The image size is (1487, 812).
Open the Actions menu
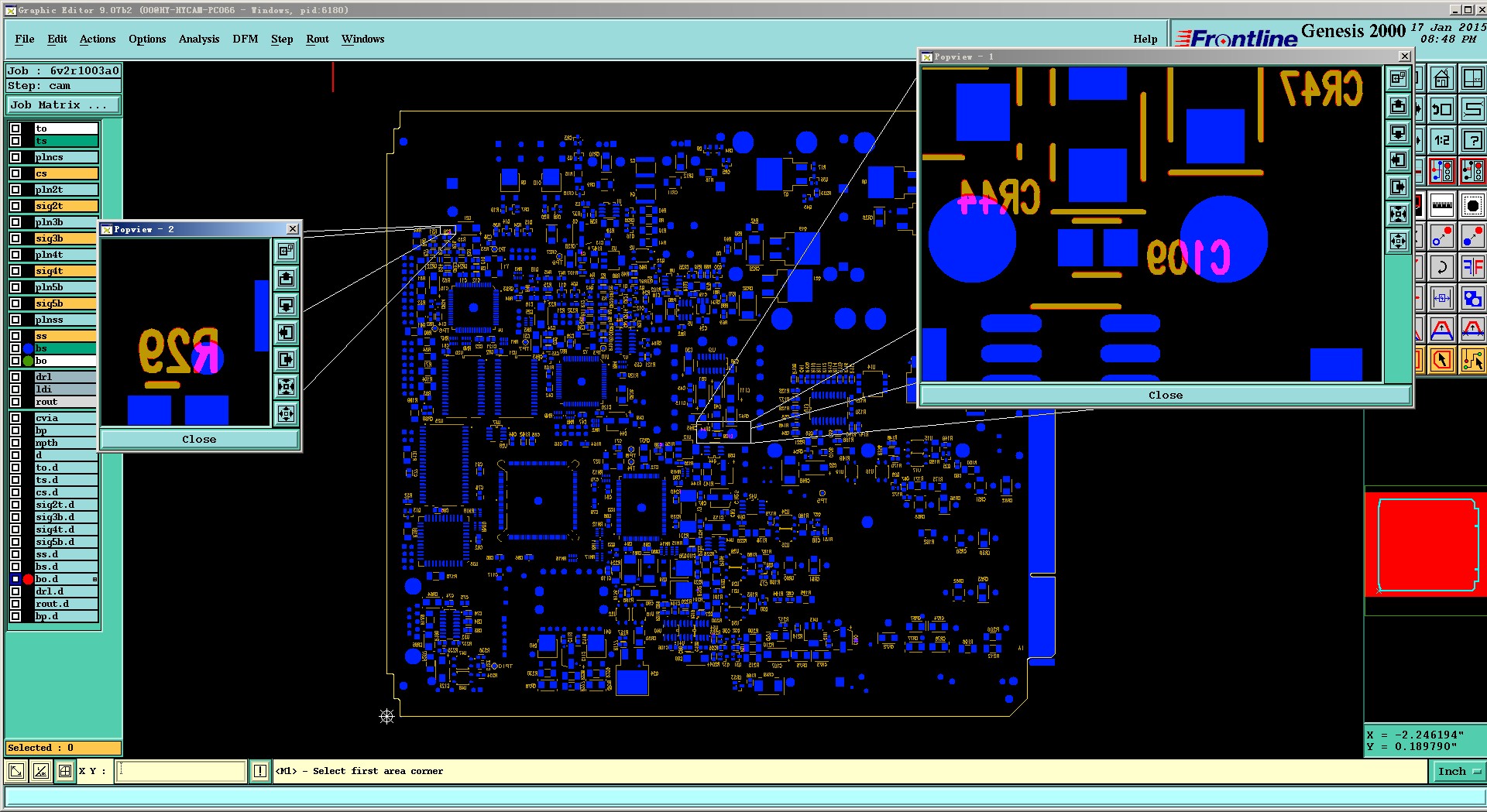(x=98, y=39)
